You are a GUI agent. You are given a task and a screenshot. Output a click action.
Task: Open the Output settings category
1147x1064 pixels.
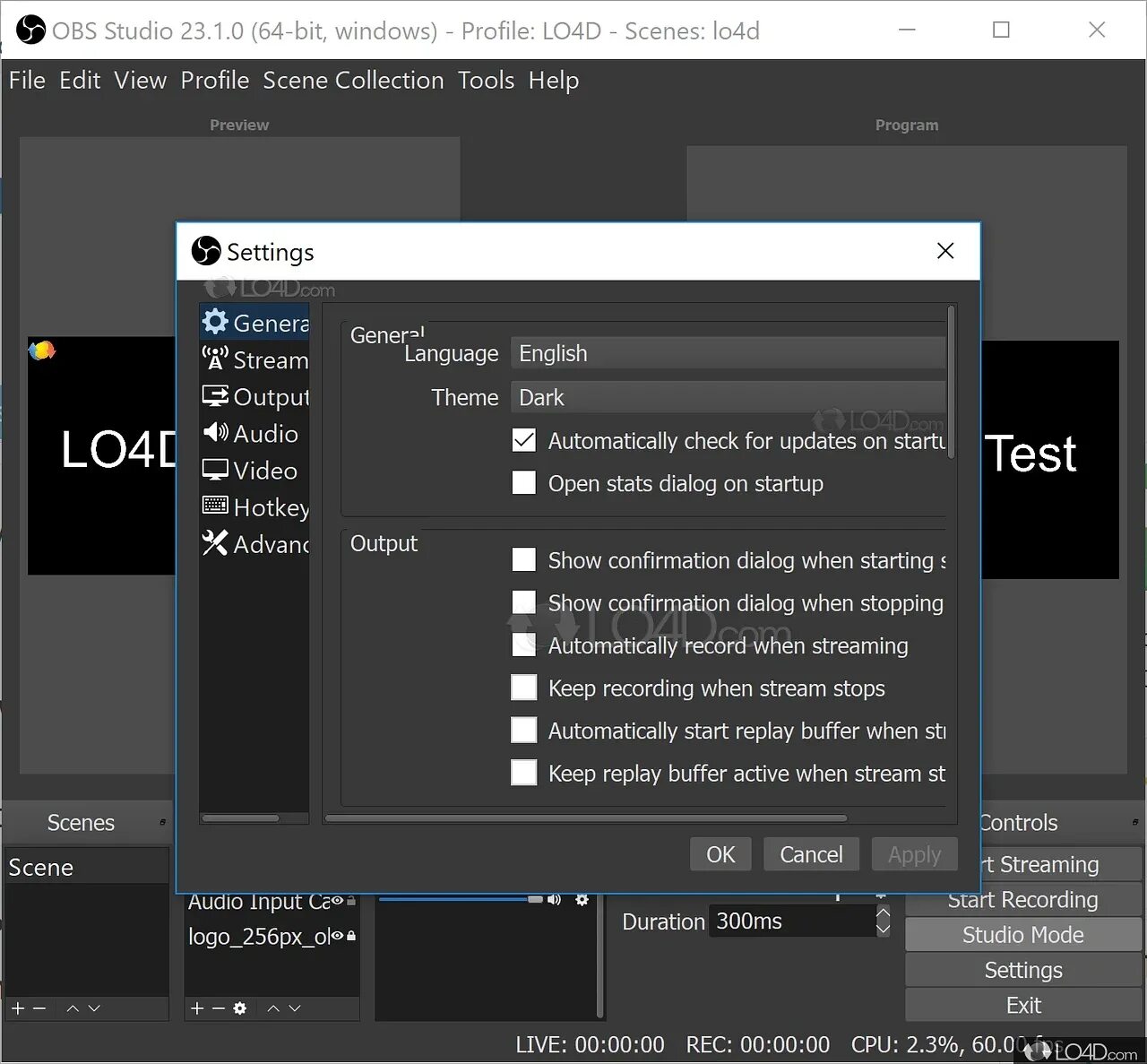[254, 396]
